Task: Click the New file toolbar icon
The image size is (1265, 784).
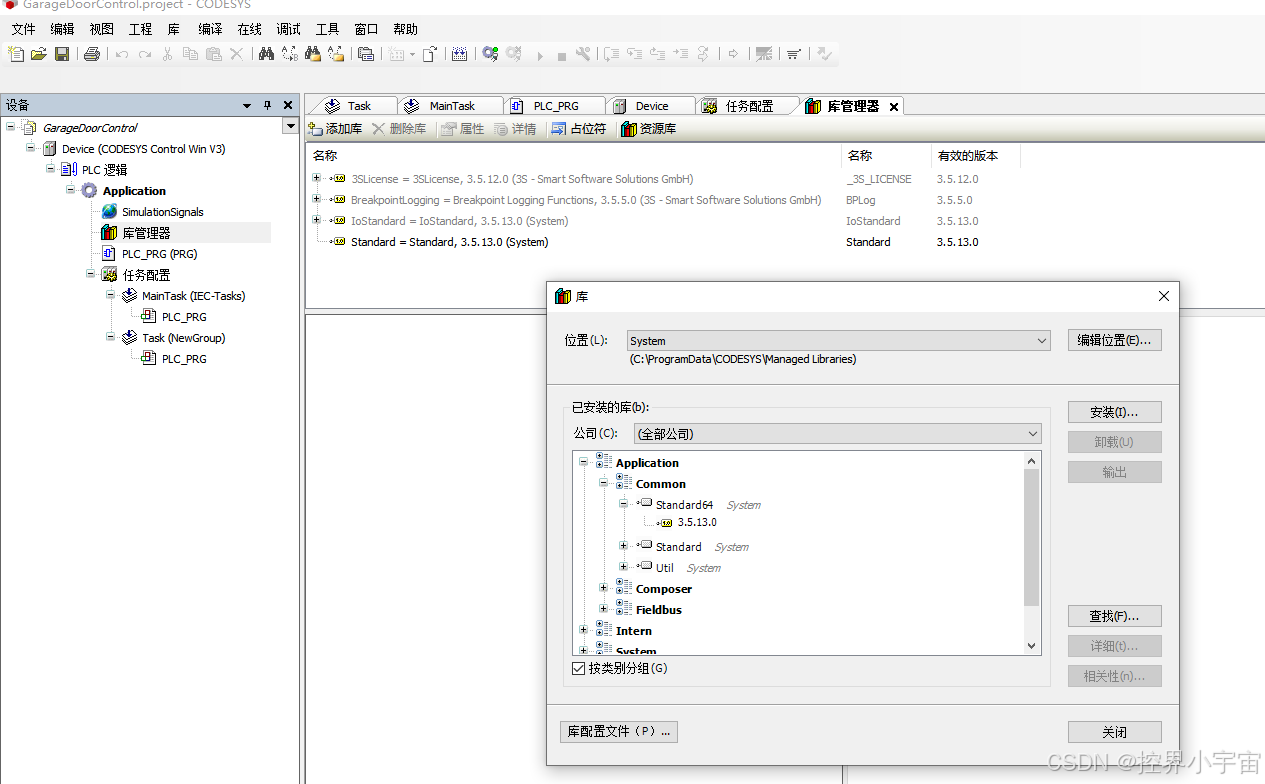Action: (x=17, y=54)
